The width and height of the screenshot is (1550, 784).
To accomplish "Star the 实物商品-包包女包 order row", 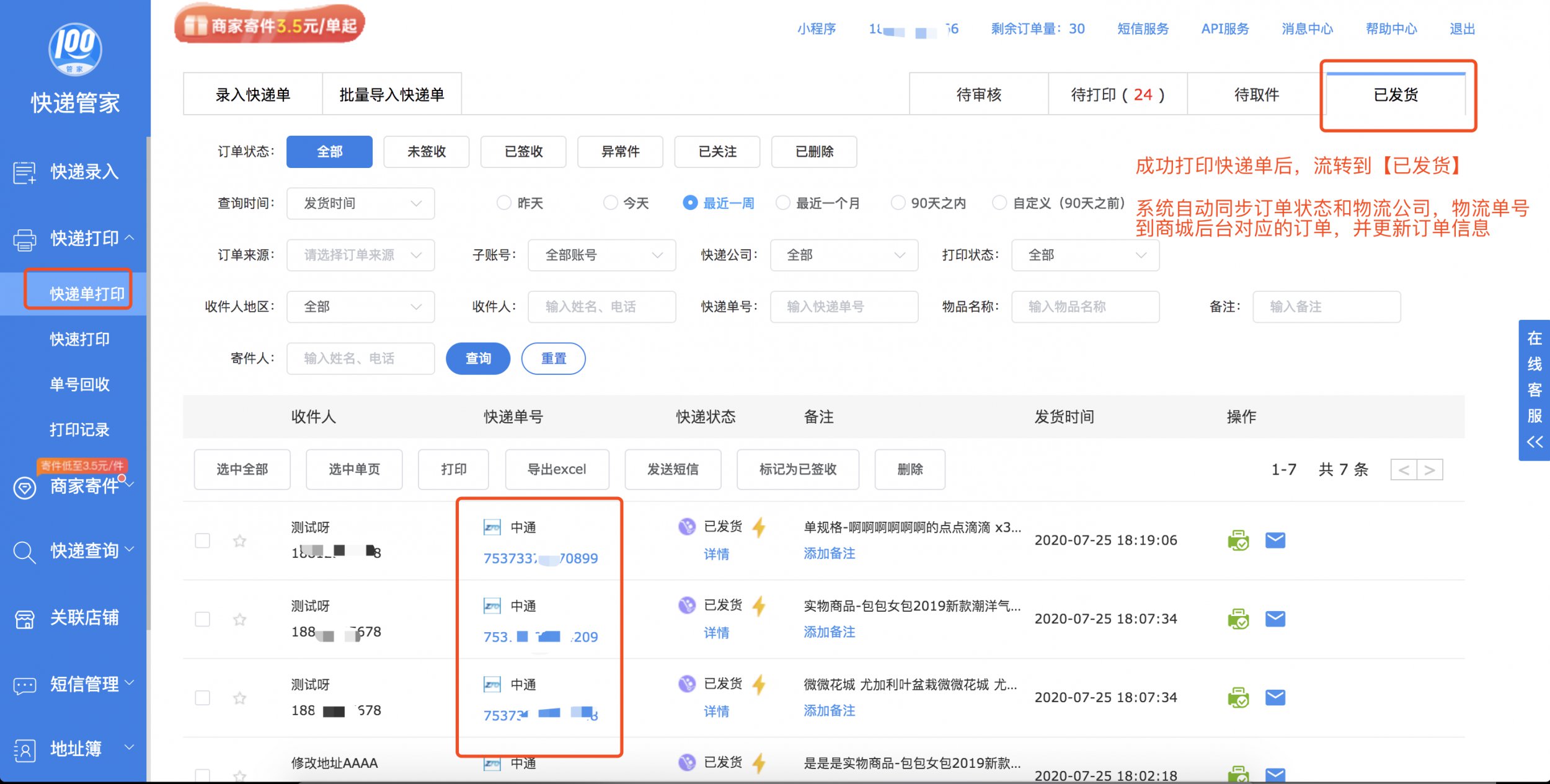I will pos(239,619).
